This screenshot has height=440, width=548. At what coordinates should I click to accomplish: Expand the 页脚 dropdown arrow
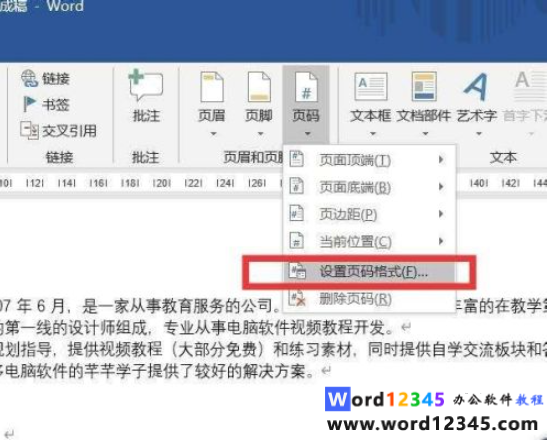(260, 134)
